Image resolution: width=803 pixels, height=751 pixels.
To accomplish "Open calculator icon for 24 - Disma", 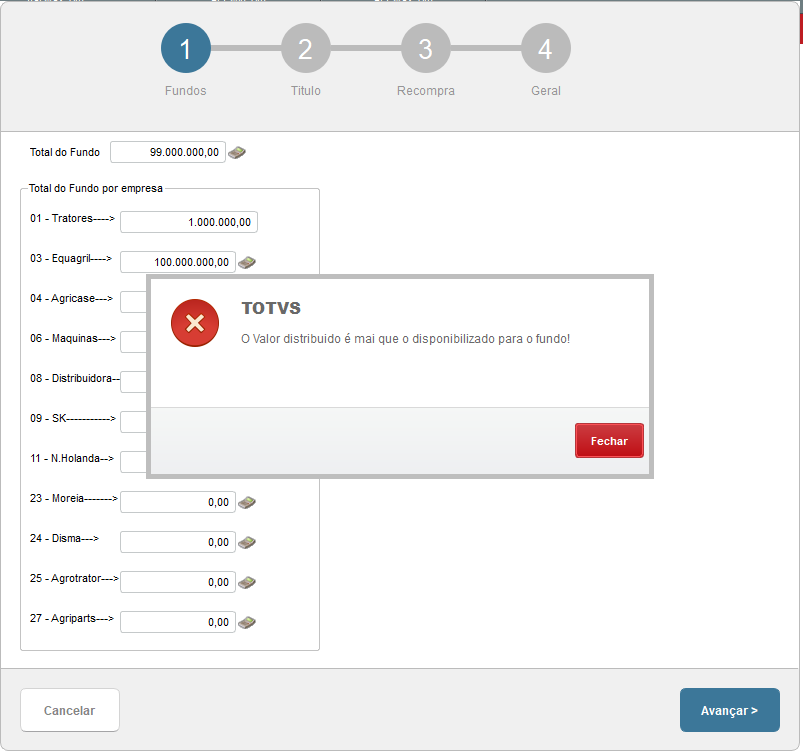I will click(x=247, y=543).
